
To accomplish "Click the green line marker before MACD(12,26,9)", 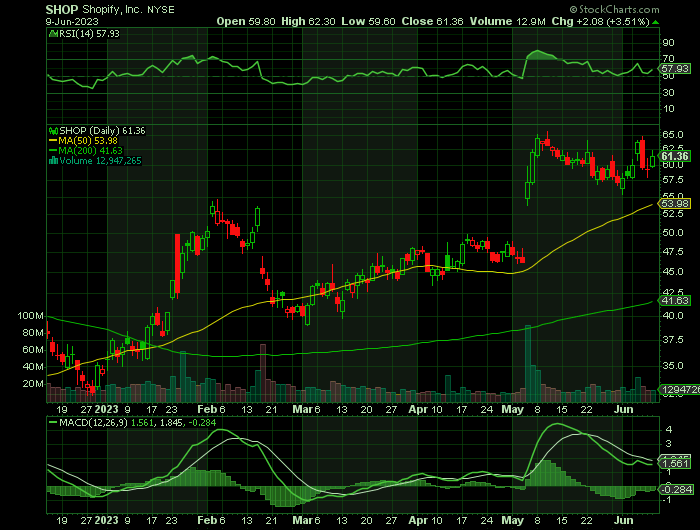I will coord(53,422).
